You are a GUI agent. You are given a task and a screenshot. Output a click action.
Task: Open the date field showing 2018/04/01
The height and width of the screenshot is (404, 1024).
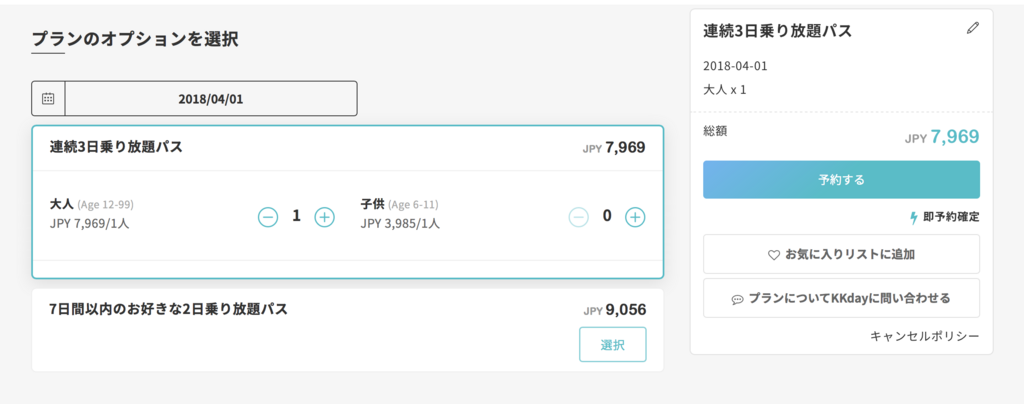tap(195, 99)
